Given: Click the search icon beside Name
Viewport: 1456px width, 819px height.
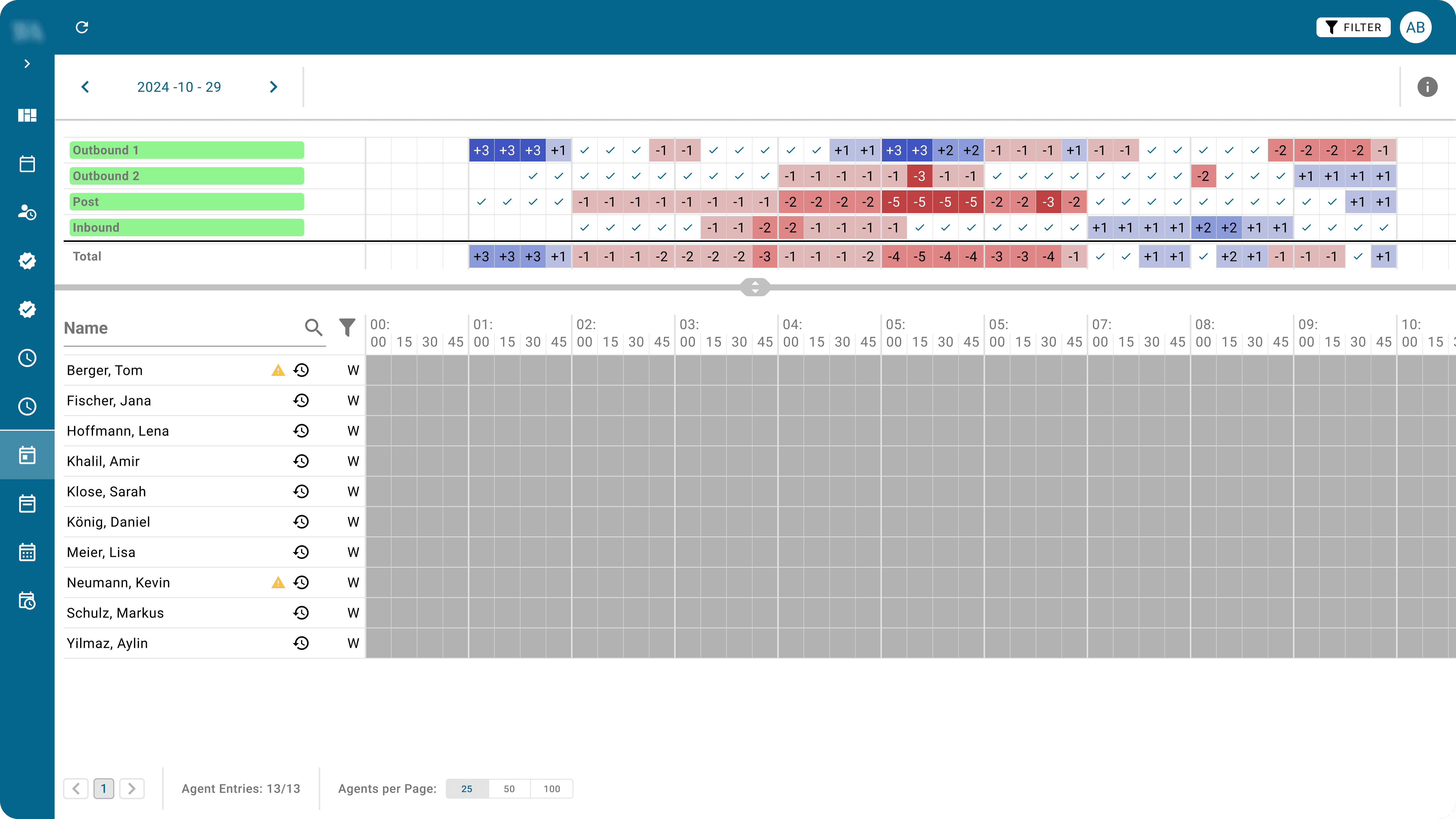Looking at the screenshot, I should 313,327.
